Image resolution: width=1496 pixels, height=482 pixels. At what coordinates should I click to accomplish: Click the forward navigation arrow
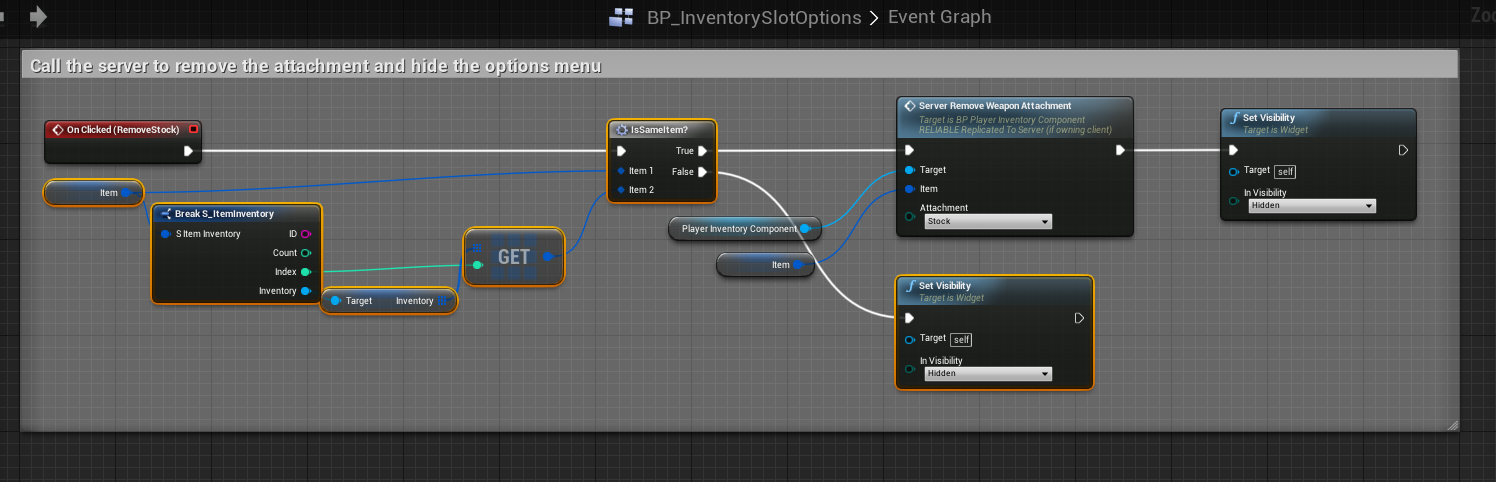click(39, 16)
